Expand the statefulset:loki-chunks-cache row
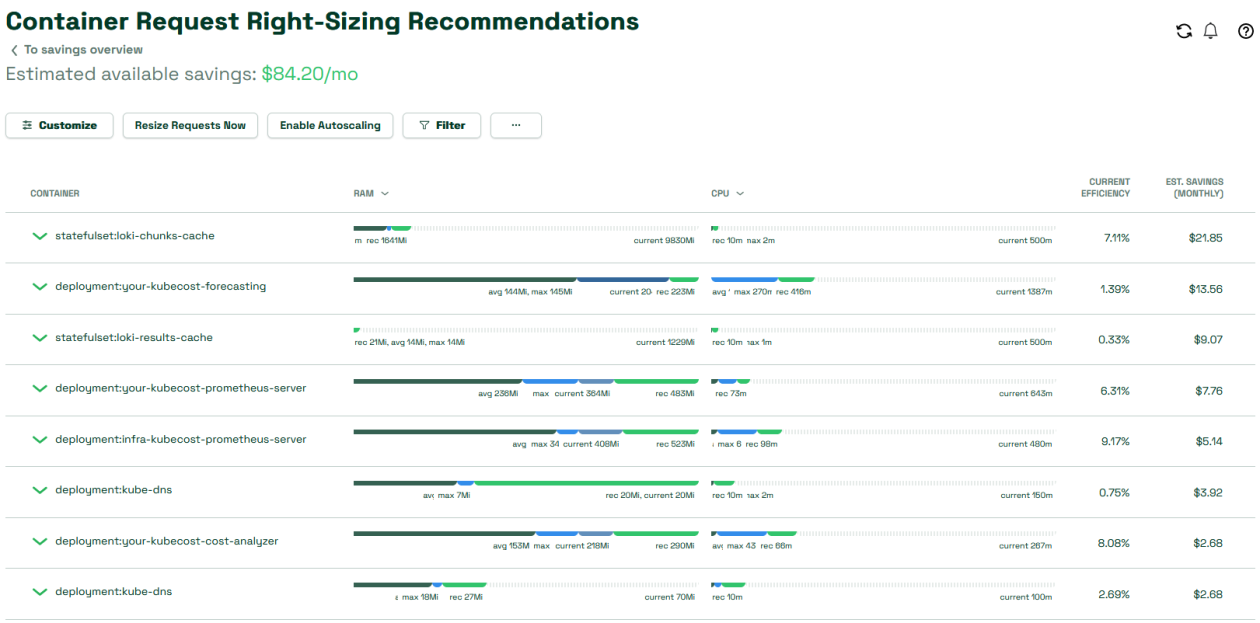The width and height of the screenshot is (1260, 623). click(x=39, y=237)
